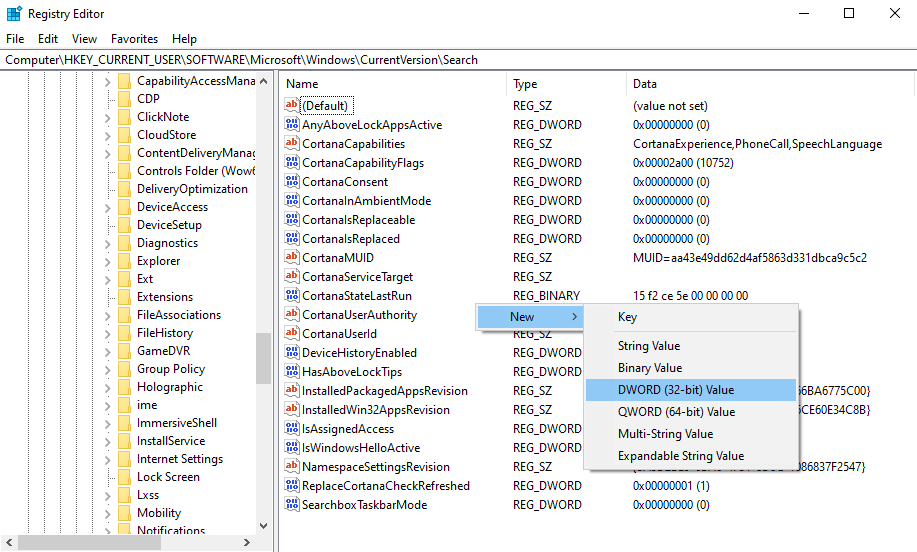Choose Multi-String Value from submenu
The image size is (917, 552).
click(691, 434)
